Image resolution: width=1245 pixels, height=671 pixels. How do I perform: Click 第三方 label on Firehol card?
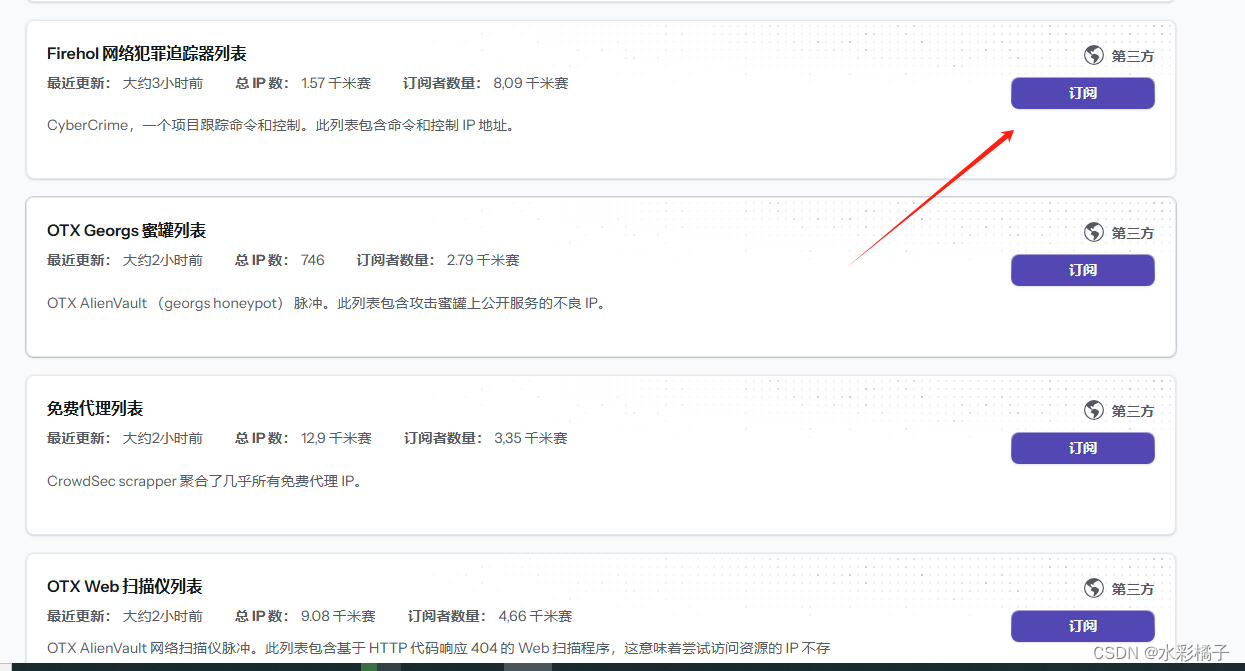click(1133, 56)
